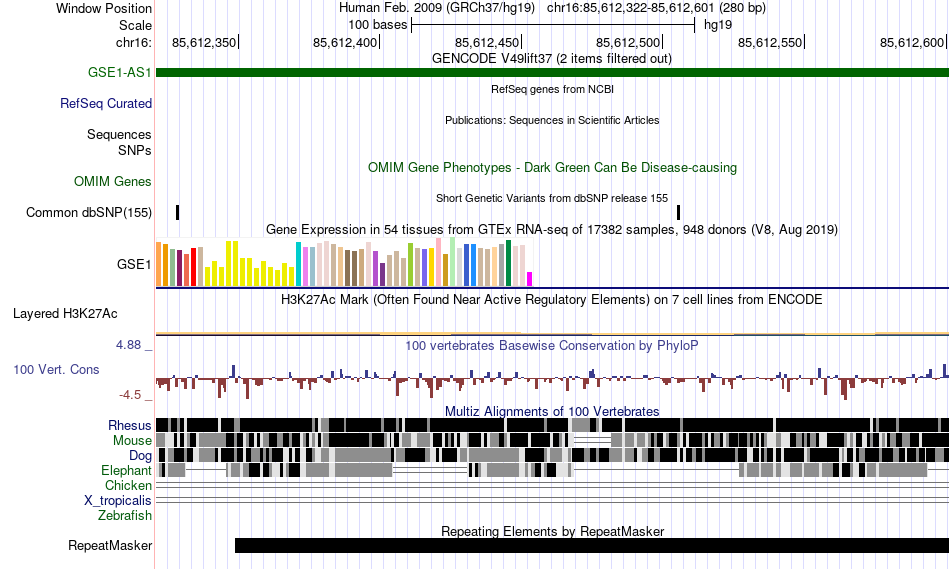Open Publications: Sequences in Scientific Articles title
950x569 pixels.
coord(552,120)
